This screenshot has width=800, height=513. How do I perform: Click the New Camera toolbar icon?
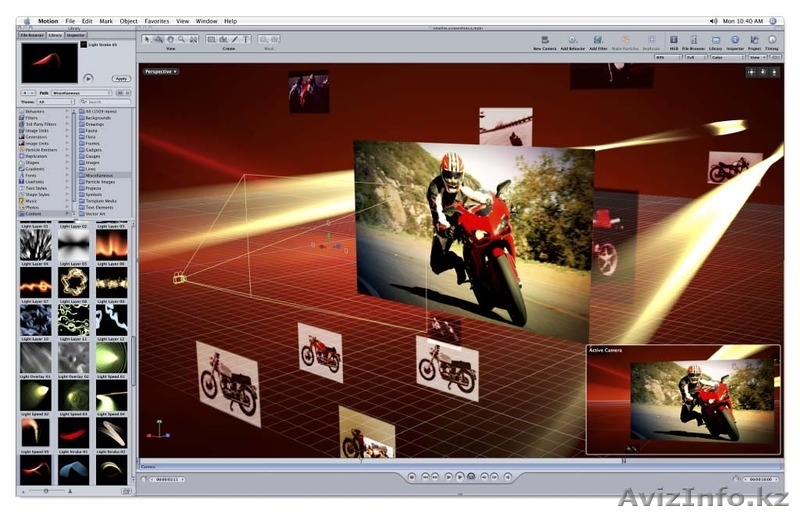(x=544, y=39)
